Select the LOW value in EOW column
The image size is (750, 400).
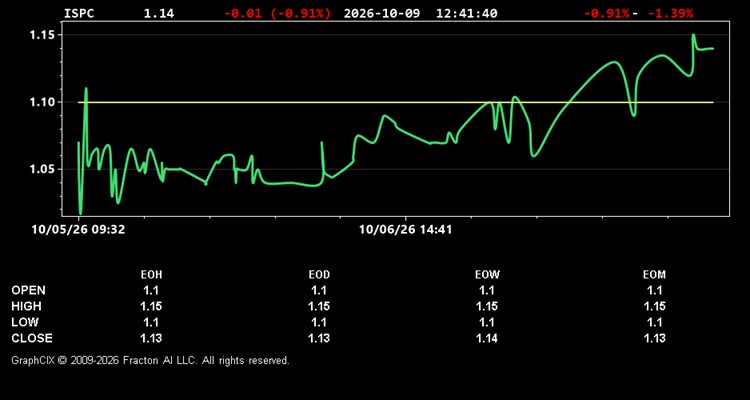[x=487, y=322]
